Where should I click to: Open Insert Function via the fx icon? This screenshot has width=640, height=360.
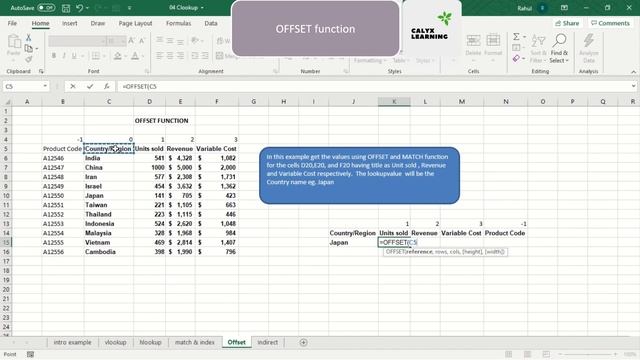(x=107, y=86)
